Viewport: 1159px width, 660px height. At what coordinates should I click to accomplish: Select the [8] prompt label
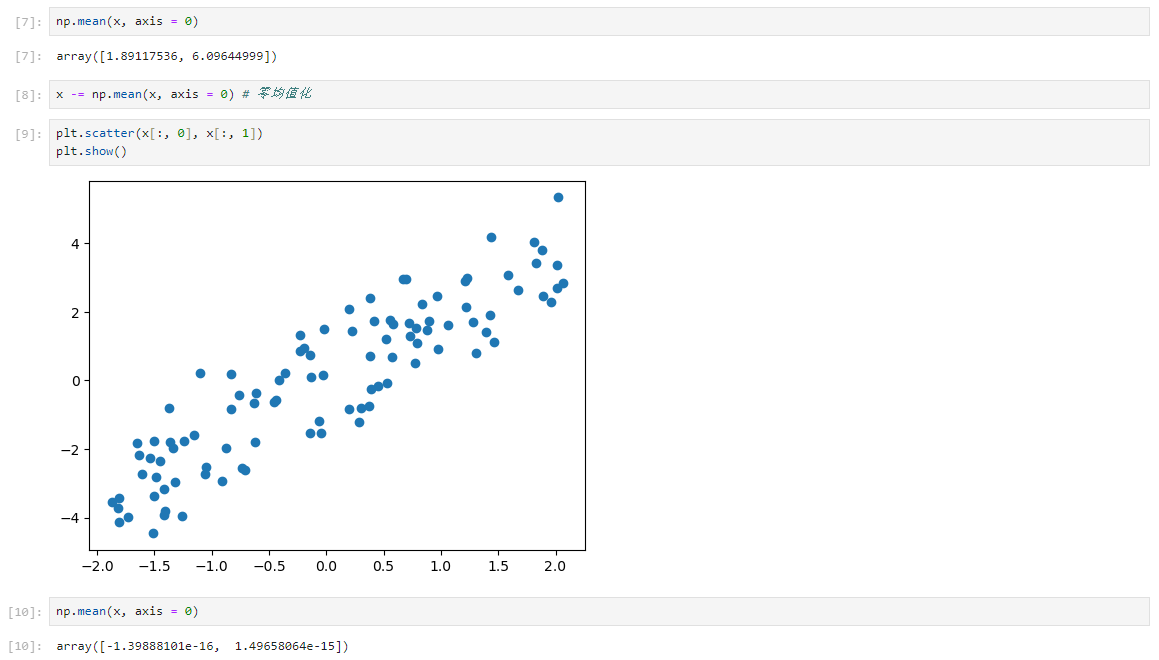[28, 95]
